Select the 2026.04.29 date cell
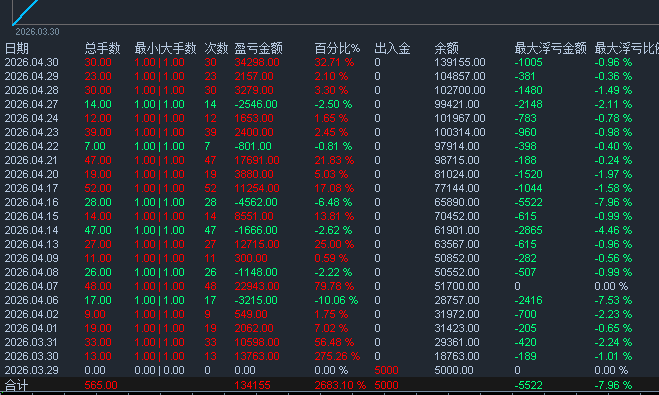Viewport: 659px width, 395px height. (32, 76)
